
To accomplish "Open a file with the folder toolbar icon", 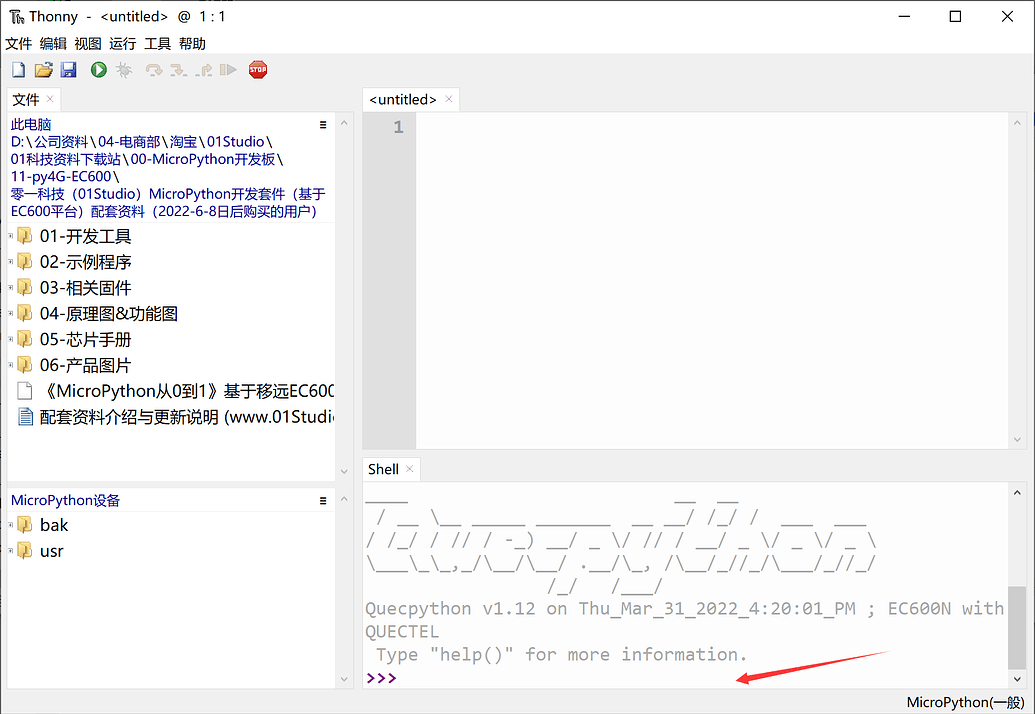I will click(x=44, y=69).
